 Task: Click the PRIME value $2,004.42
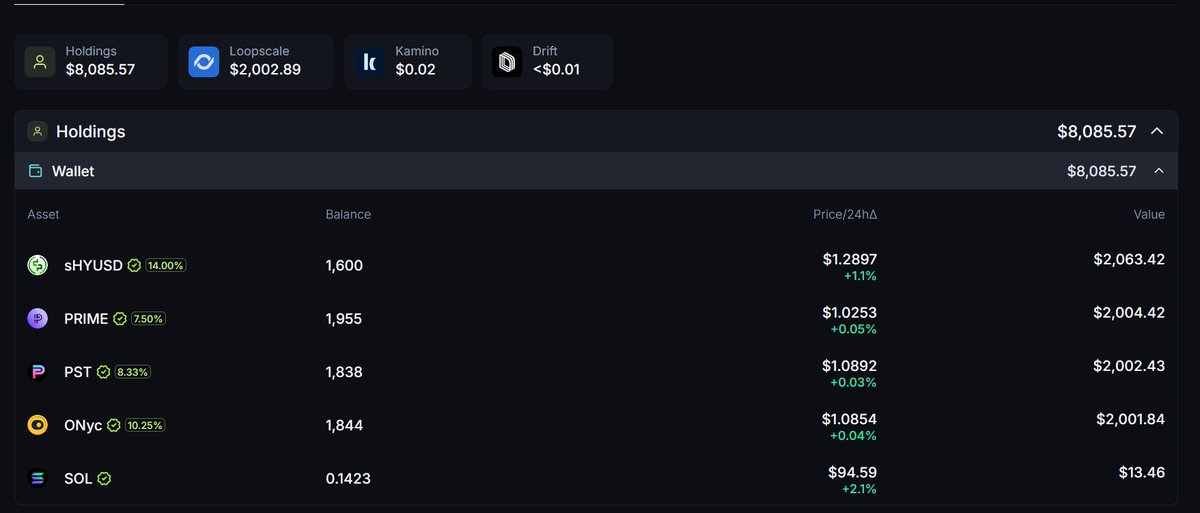click(x=1129, y=312)
